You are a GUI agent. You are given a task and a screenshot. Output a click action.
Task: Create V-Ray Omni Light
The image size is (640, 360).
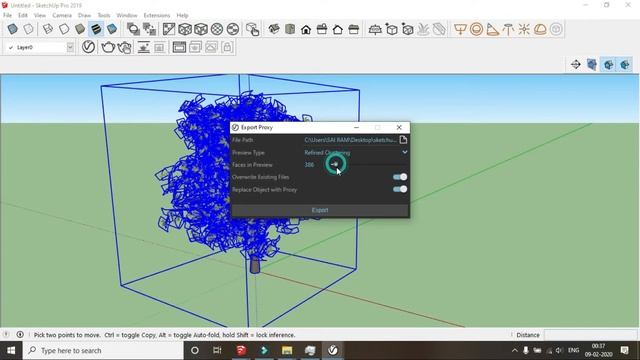pos(524,29)
